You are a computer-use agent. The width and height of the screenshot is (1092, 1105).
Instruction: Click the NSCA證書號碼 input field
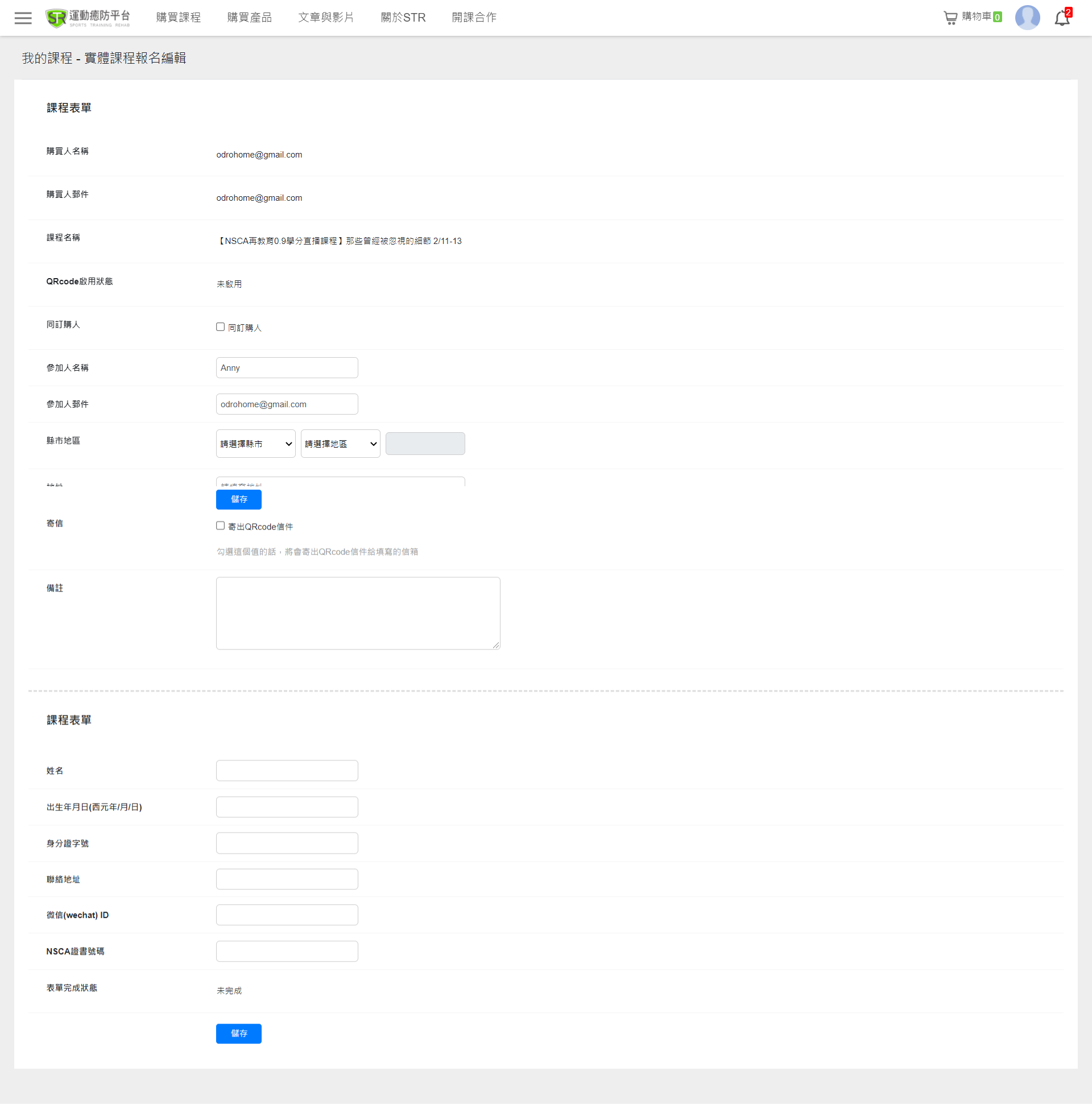tap(287, 951)
